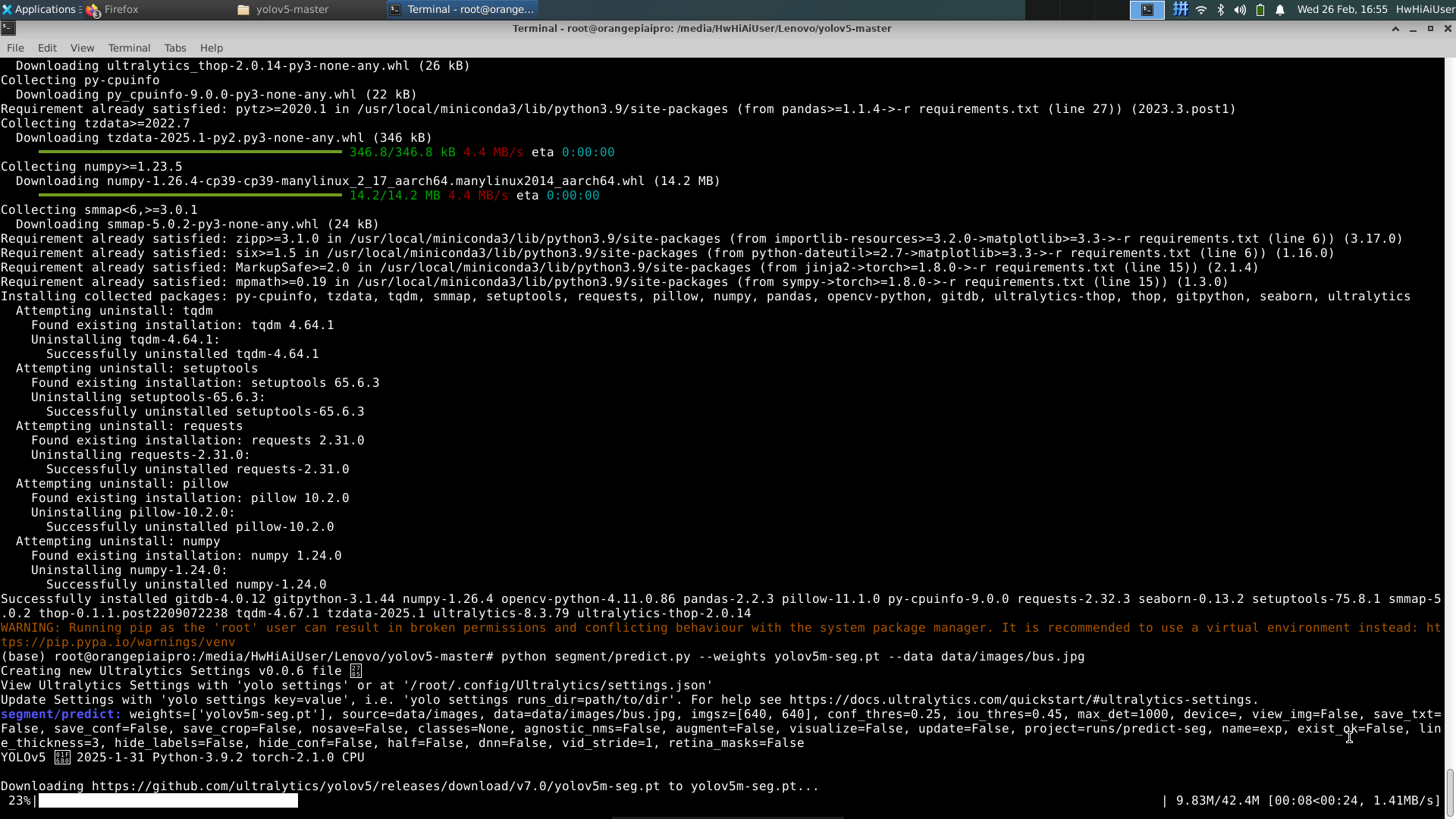Screen dimensions: 1456x819
Task: Roll up window with the arrow button
Action: coord(1395,28)
